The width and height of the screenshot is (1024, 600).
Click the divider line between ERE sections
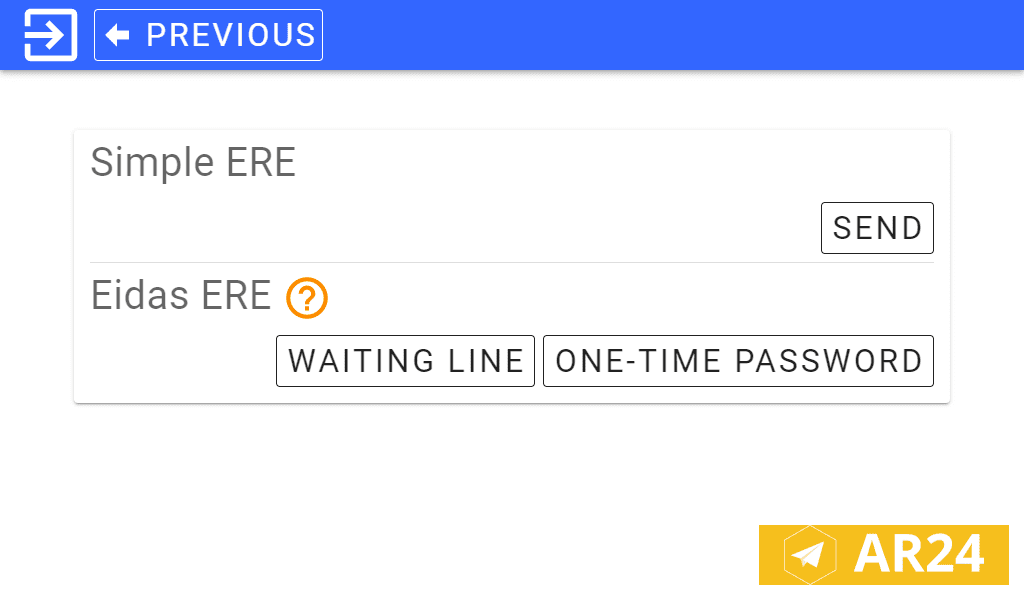pyautogui.click(x=500, y=262)
